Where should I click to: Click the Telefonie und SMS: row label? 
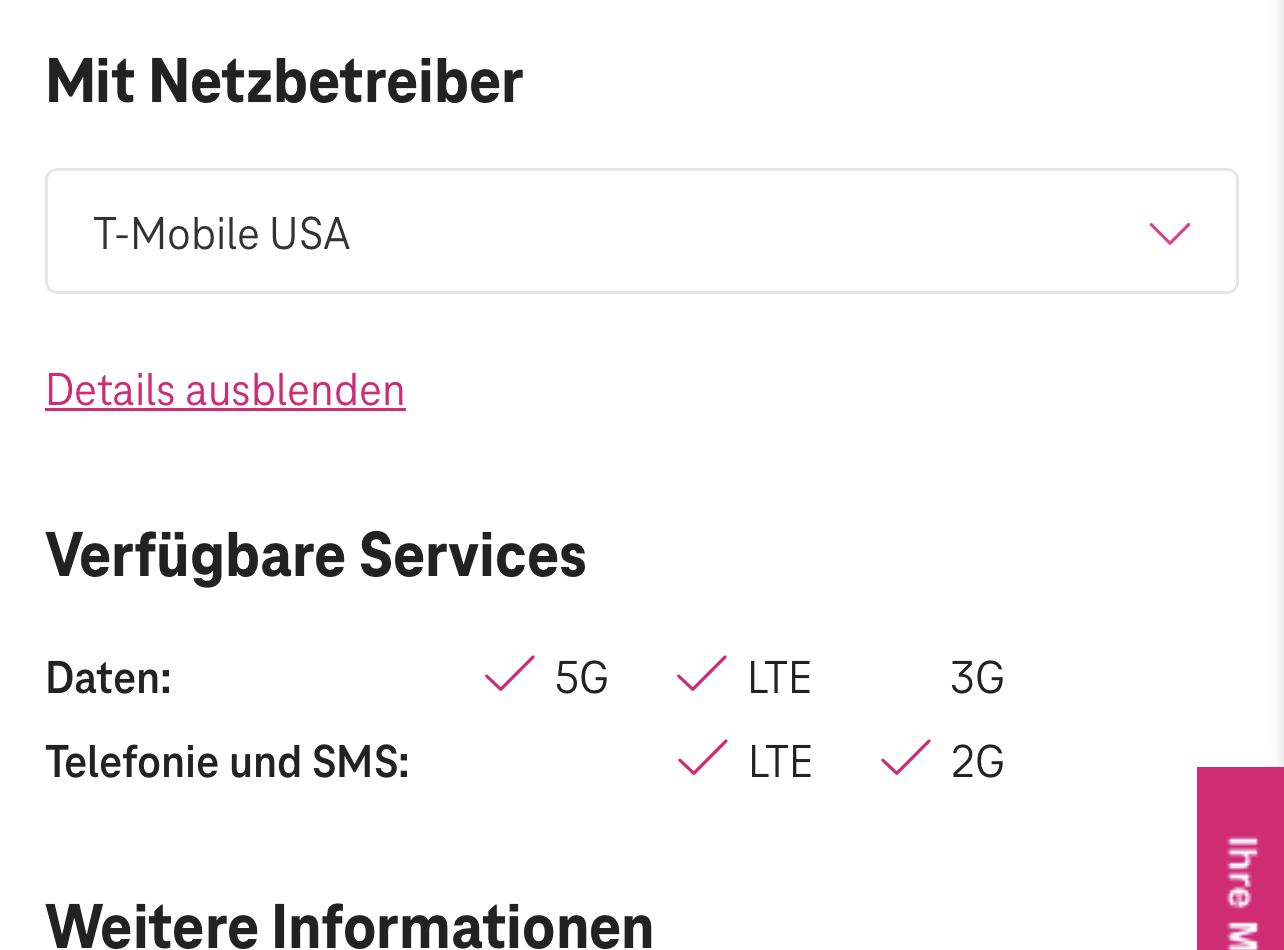tap(228, 763)
